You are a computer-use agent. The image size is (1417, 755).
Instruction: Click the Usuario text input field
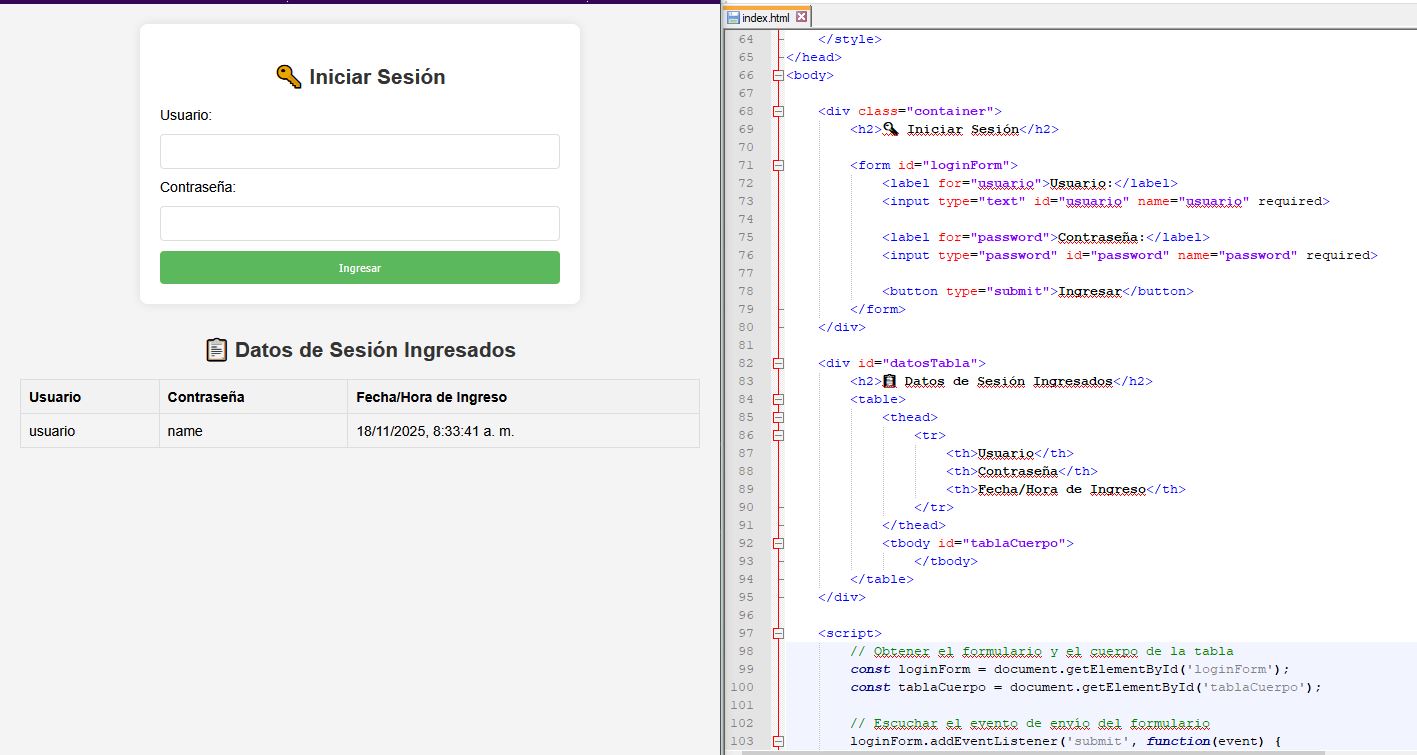[359, 152]
